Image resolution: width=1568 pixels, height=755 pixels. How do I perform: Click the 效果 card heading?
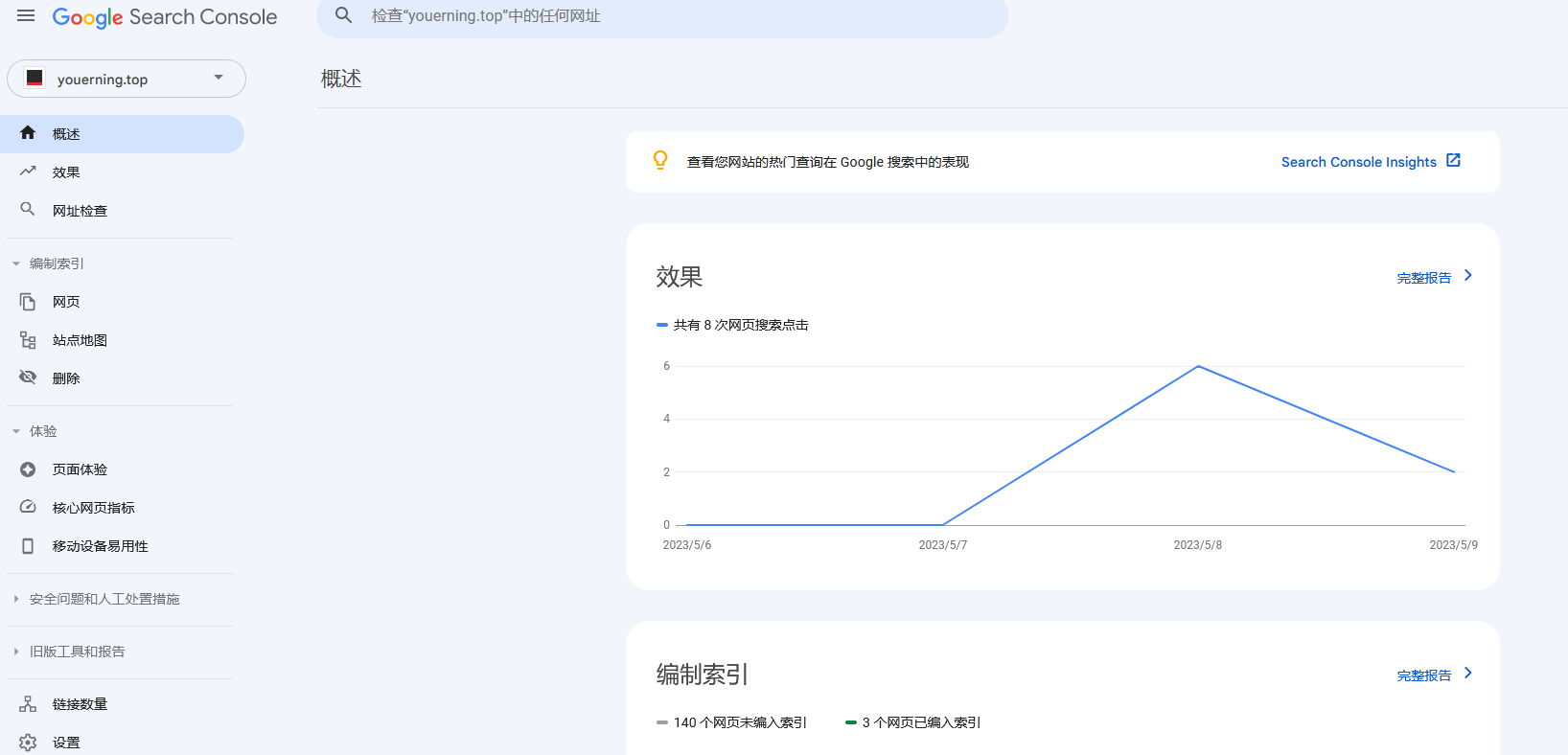click(680, 277)
